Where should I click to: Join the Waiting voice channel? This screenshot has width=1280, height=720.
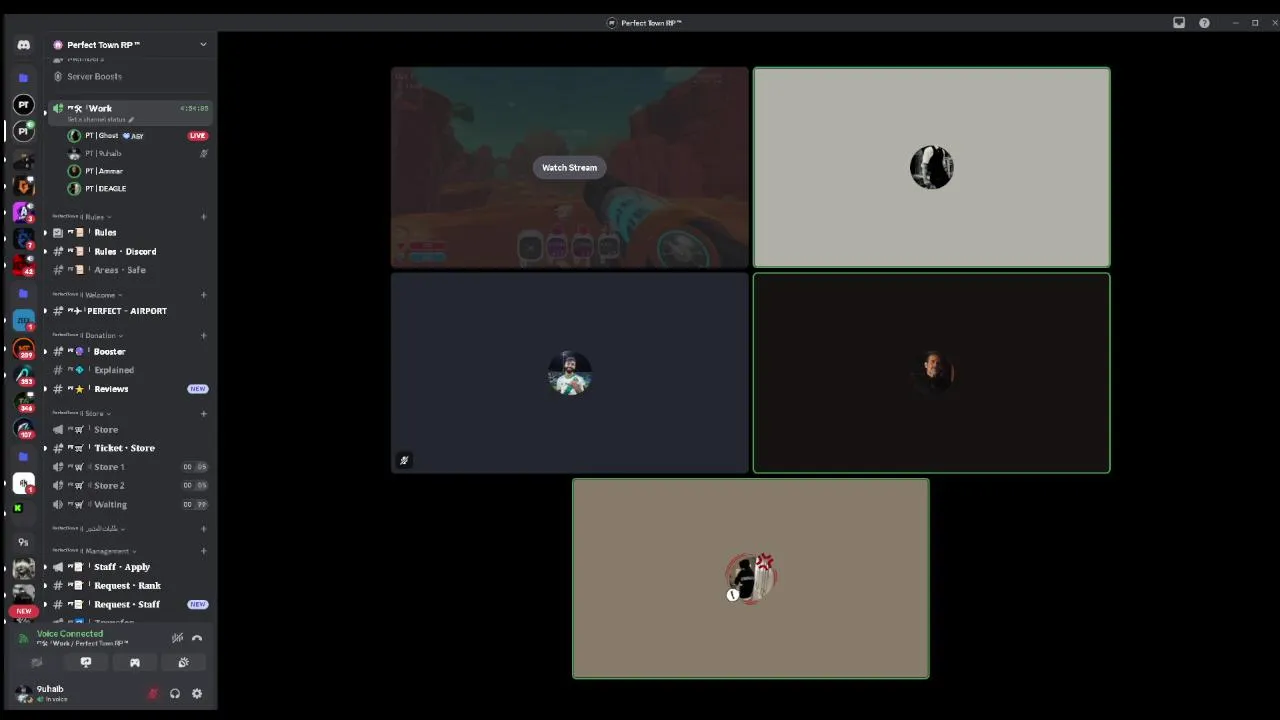[130, 504]
